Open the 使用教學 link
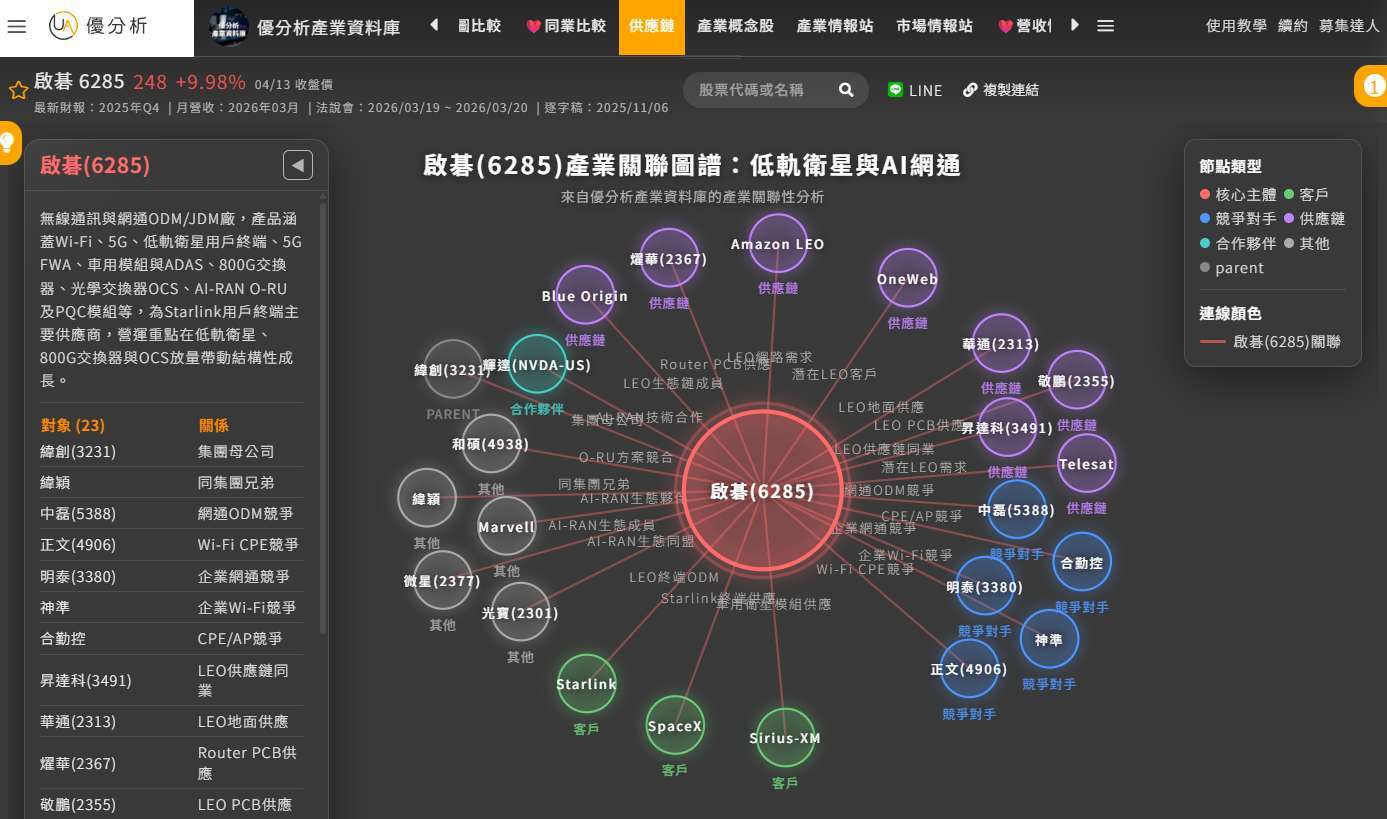The height and width of the screenshot is (819, 1387). click(x=1236, y=27)
